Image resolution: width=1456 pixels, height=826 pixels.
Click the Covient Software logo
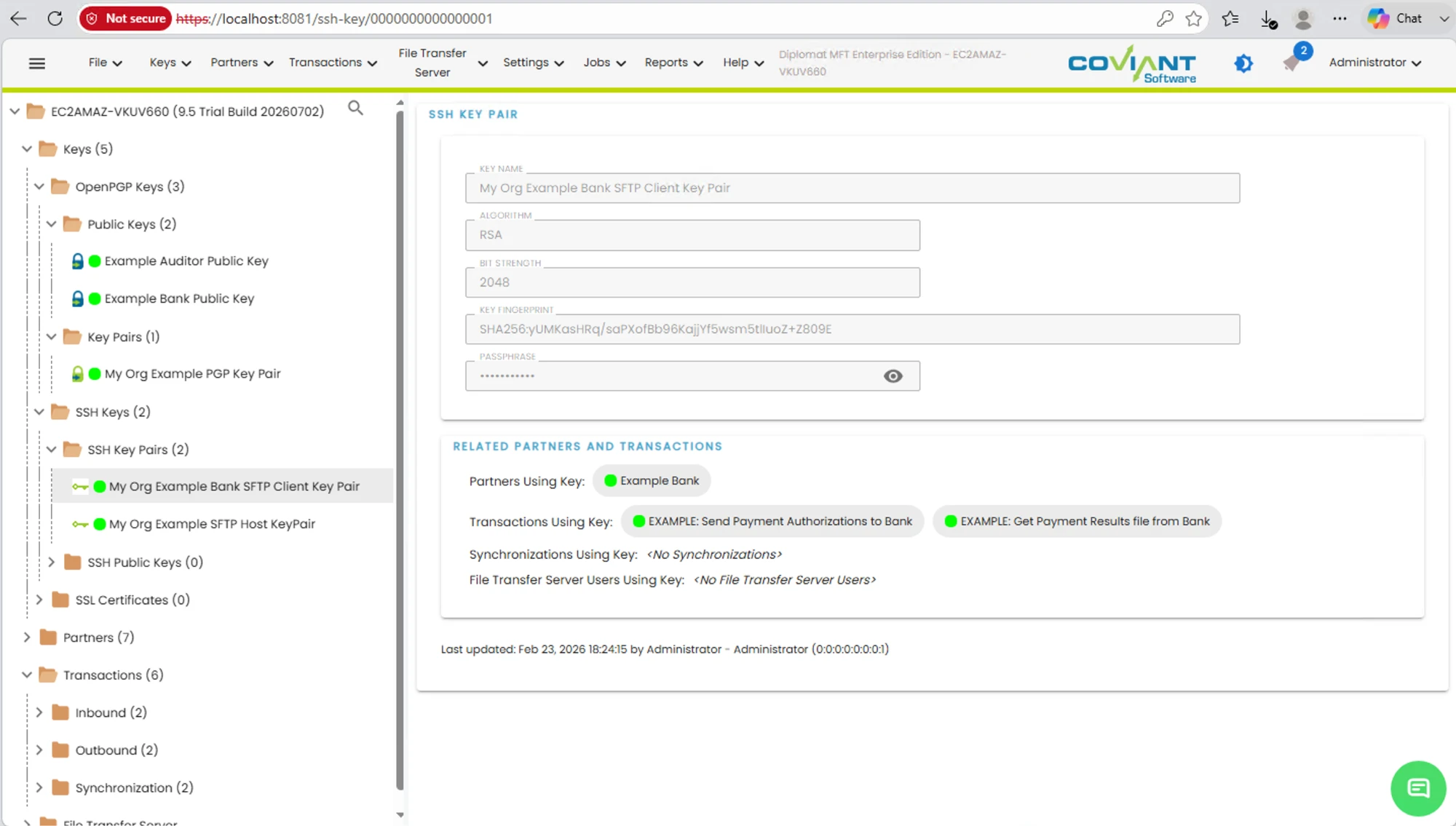tap(1132, 64)
